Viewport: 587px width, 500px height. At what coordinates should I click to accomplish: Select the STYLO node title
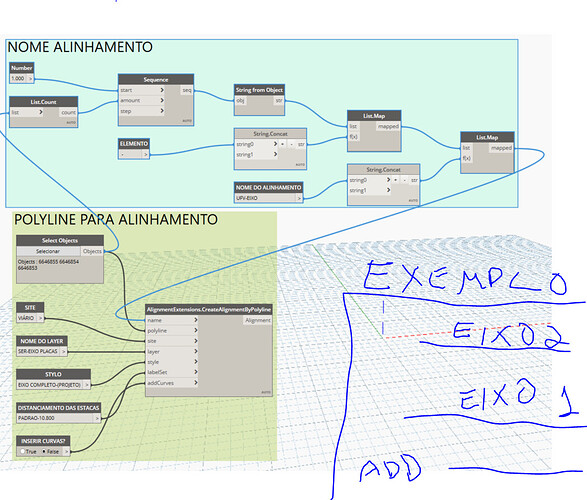point(53,374)
